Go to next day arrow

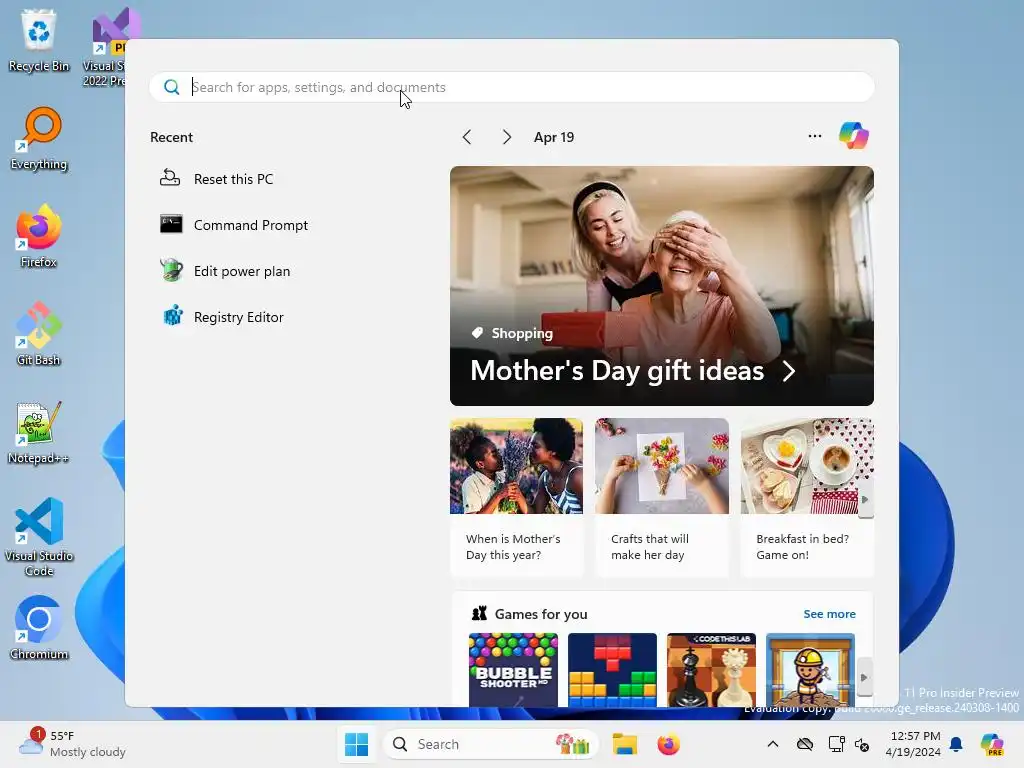(507, 137)
